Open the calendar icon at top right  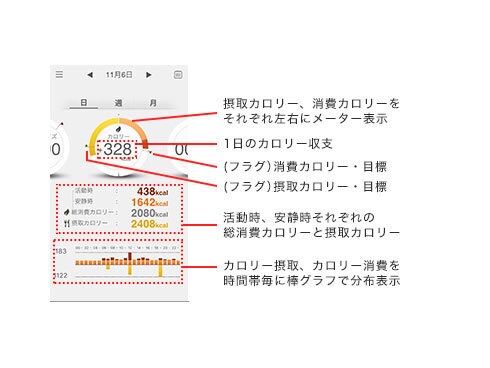point(178,75)
